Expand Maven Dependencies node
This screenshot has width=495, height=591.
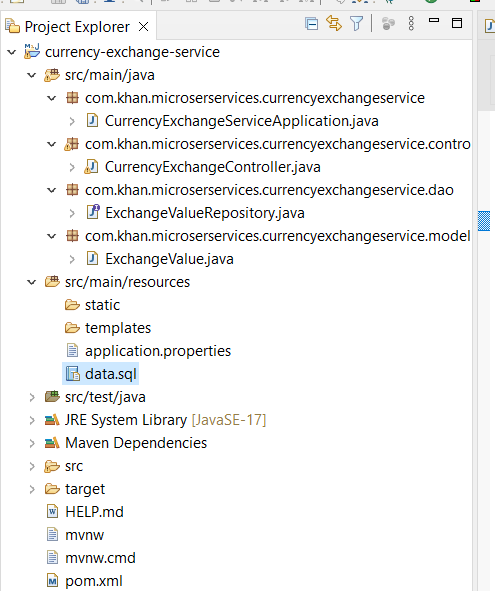pyautogui.click(x=32, y=443)
